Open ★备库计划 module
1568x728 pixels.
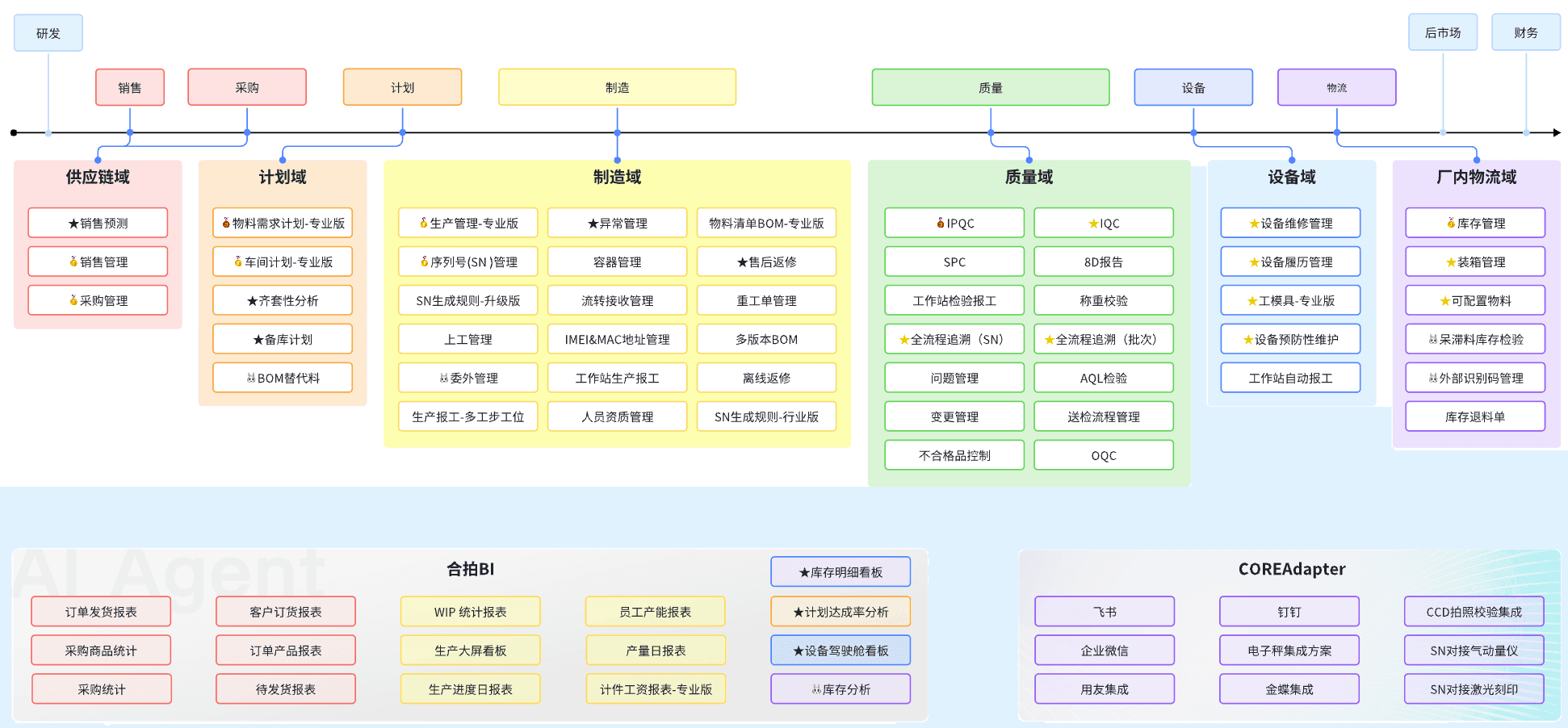point(283,339)
